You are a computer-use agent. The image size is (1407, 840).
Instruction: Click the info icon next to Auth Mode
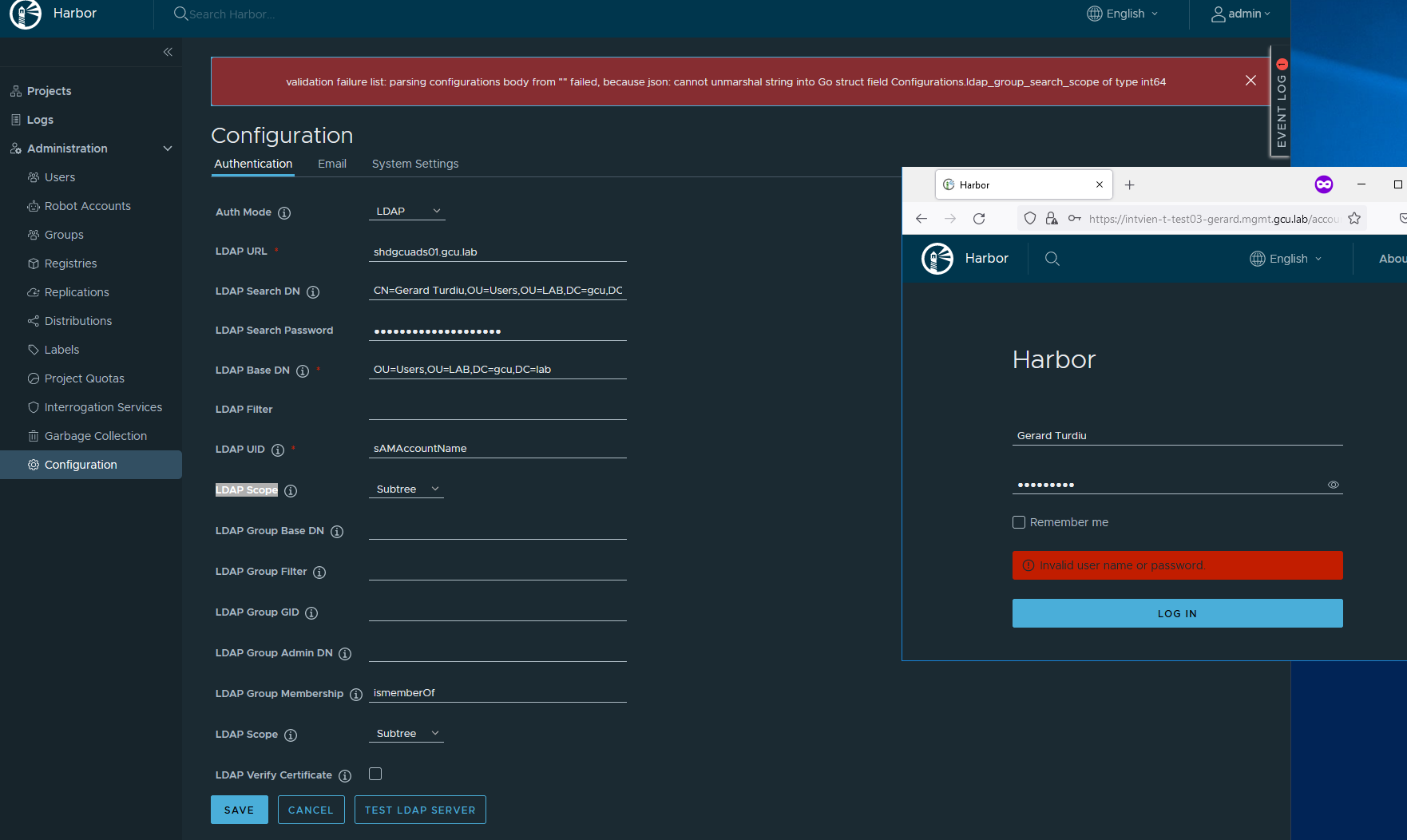(284, 213)
